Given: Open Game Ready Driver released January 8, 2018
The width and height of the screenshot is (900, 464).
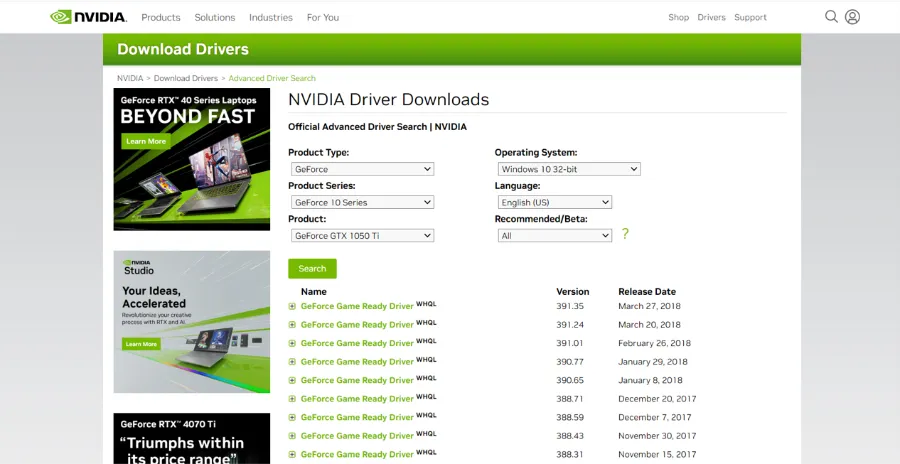Looking at the screenshot, I should click(x=357, y=380).
